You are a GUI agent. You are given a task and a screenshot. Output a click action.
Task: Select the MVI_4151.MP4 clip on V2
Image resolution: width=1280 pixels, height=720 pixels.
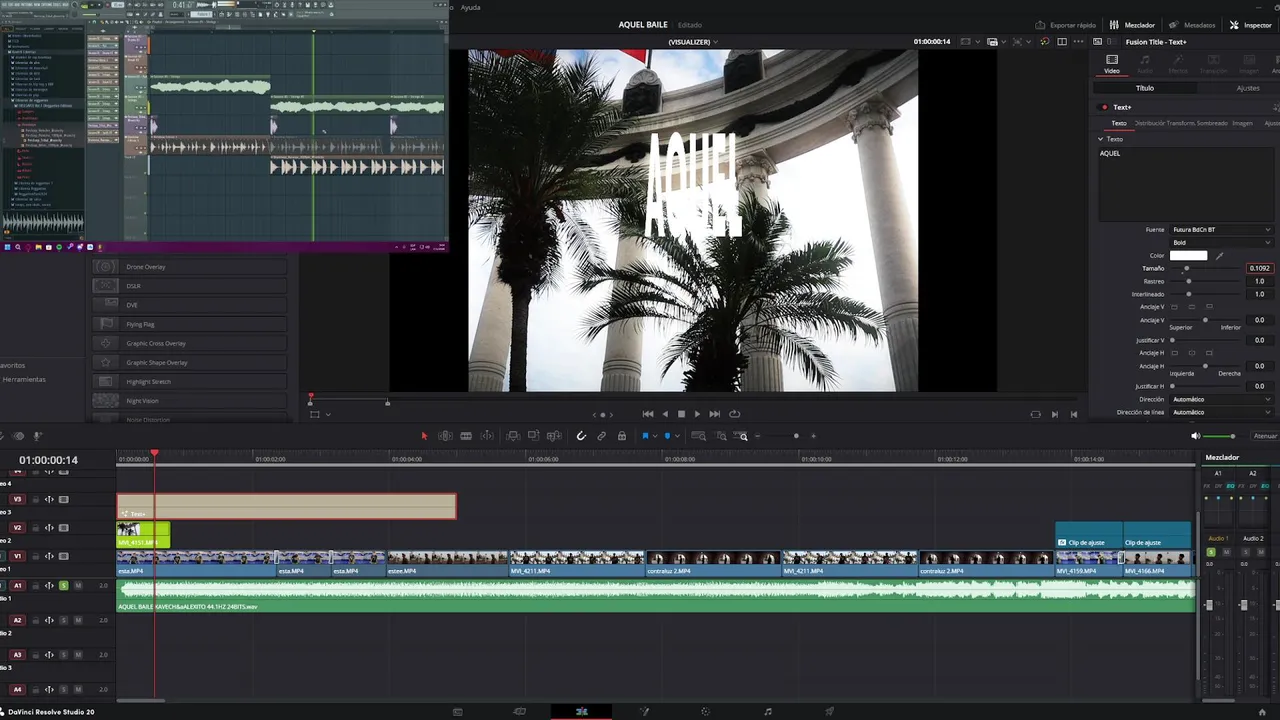(x=143, y=535)
